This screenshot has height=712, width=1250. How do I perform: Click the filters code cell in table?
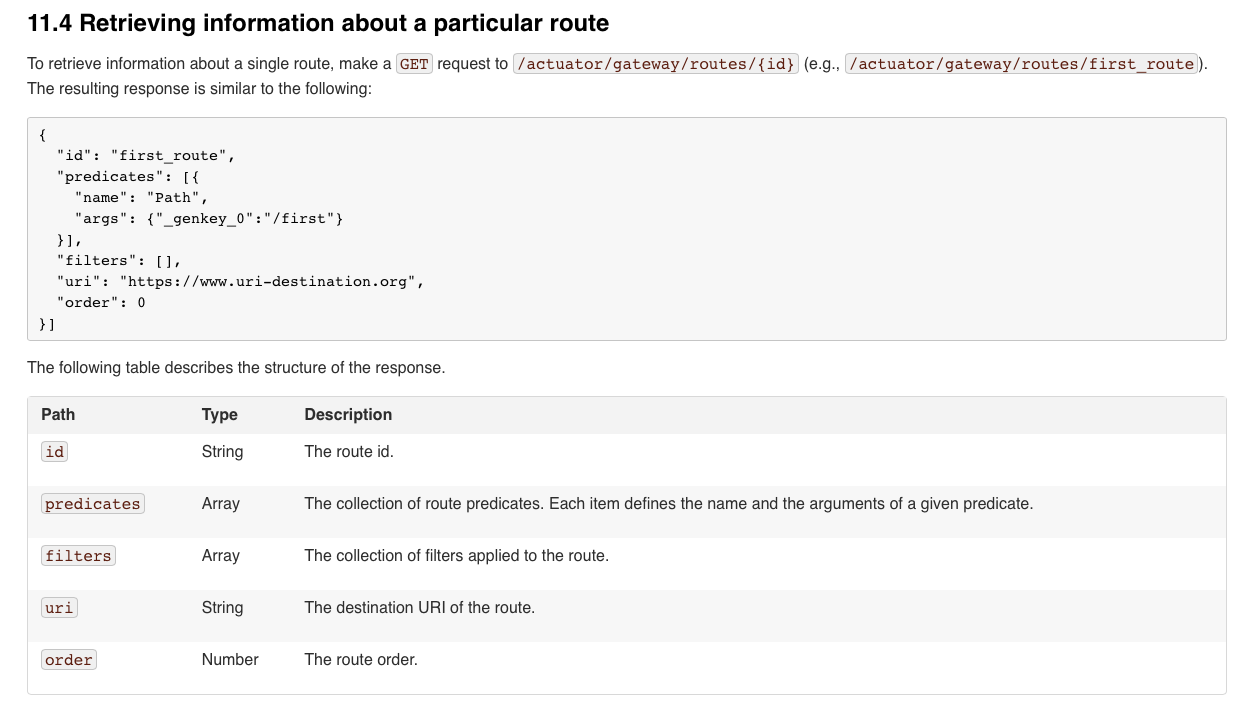78,556
